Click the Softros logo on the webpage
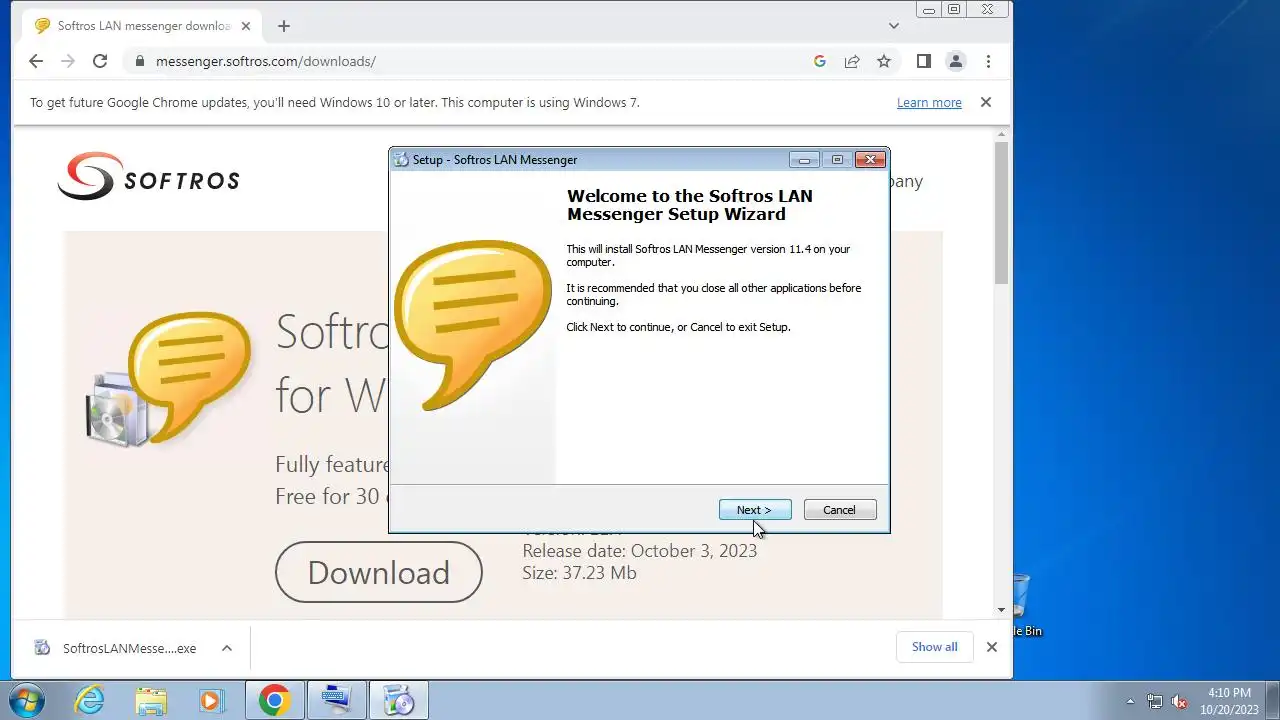1280x720 pixels. (x=148, y=176)
